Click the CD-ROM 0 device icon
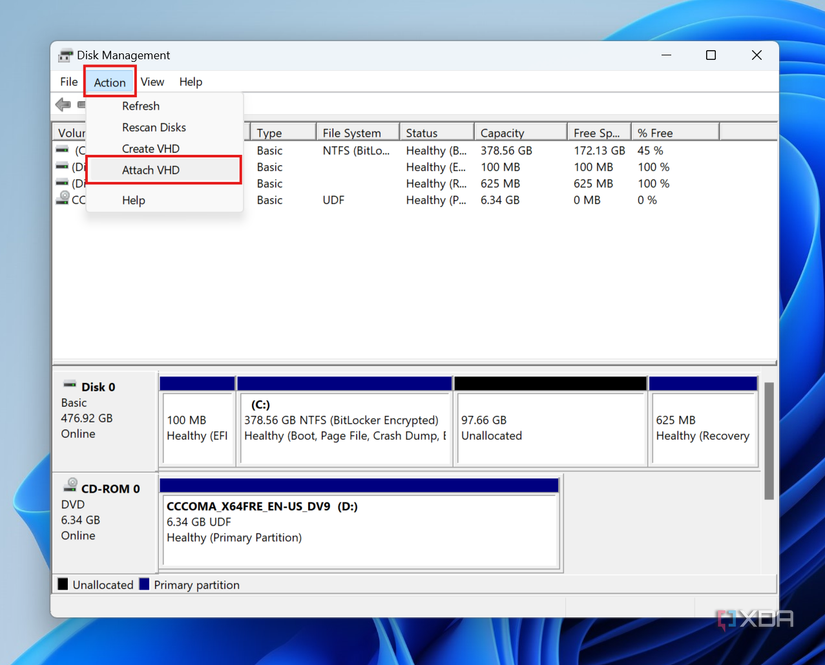This screenshot has height=665, width=825. (x=70, y=487)
